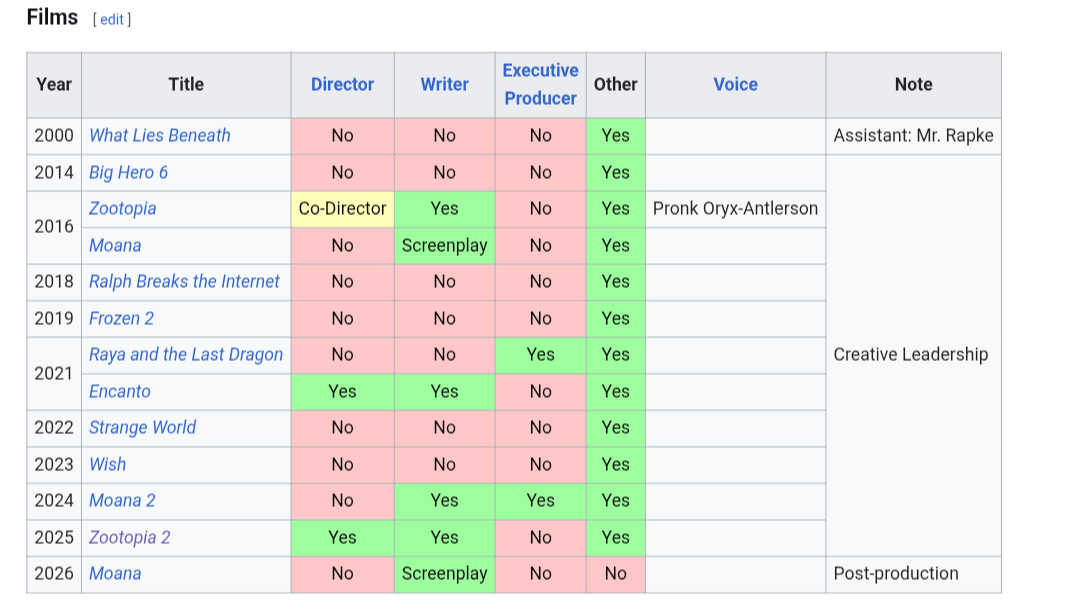Click the Pronk Oryx-Antlerson voice cell
1080x608 pixels.
tap(735, 209)
